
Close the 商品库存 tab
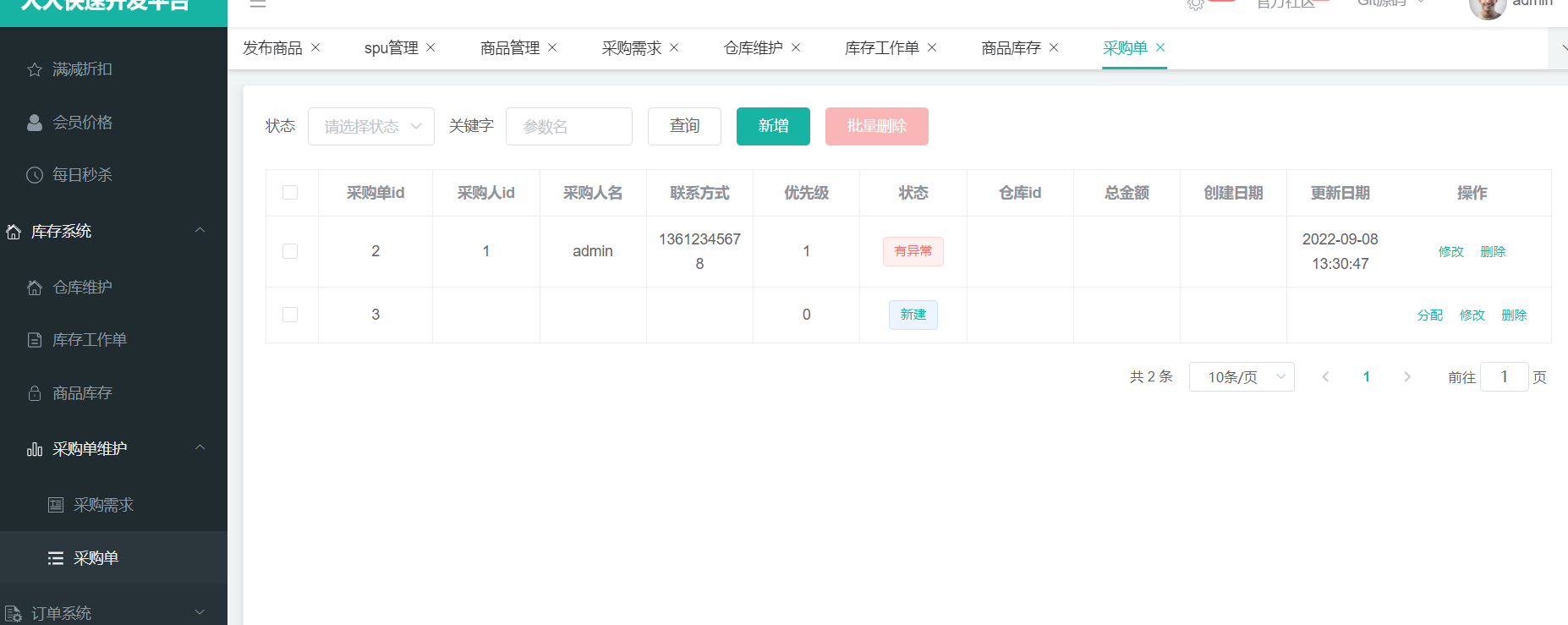1054,47
